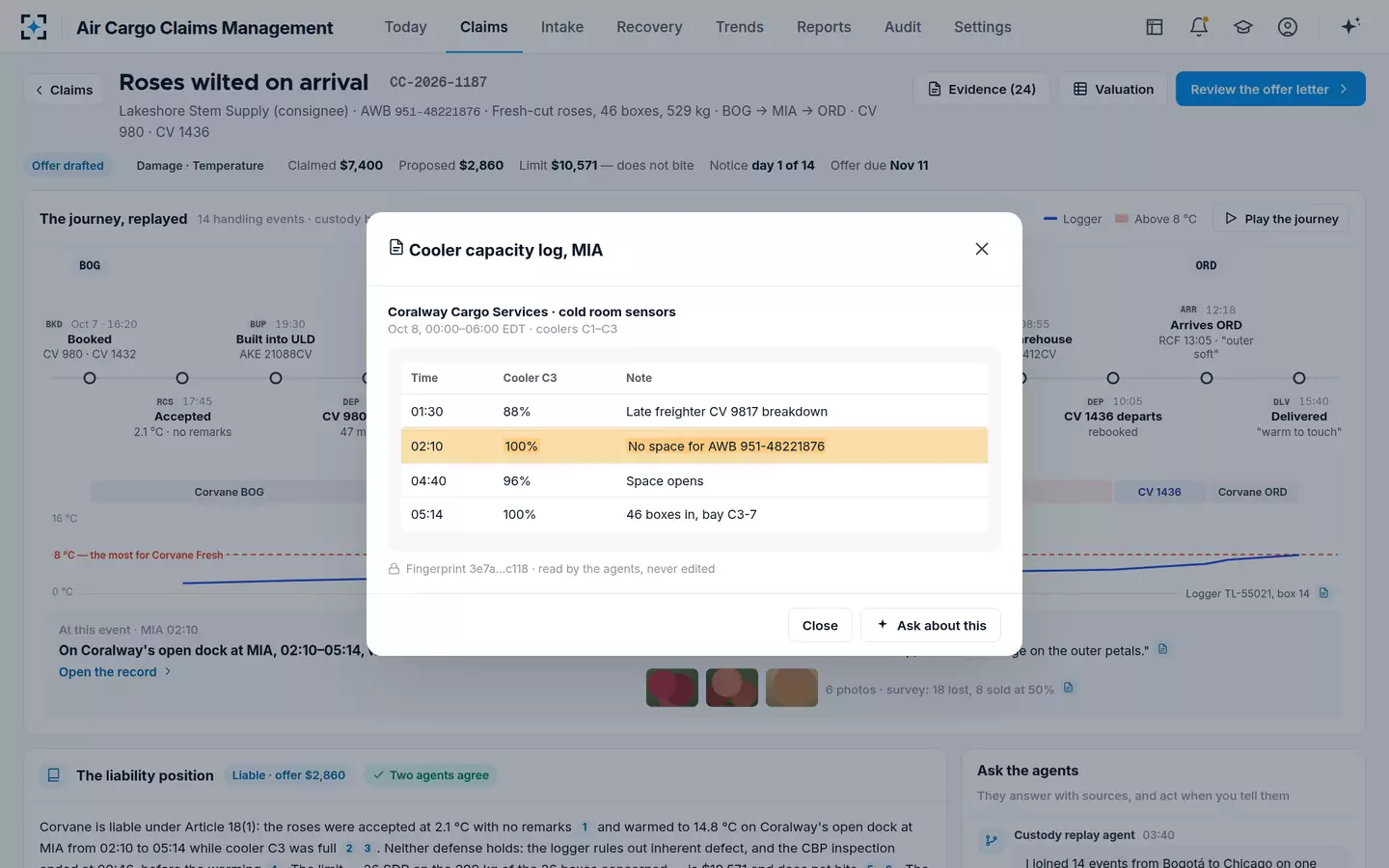
Task: Play the journey replay
Action: (x=1281, y=219)
